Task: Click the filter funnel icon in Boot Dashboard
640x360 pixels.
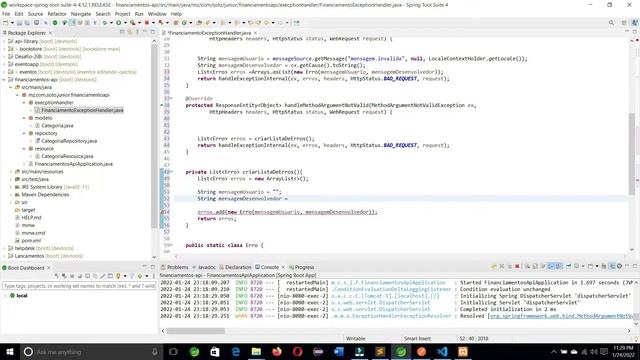Action: point(132,276)
